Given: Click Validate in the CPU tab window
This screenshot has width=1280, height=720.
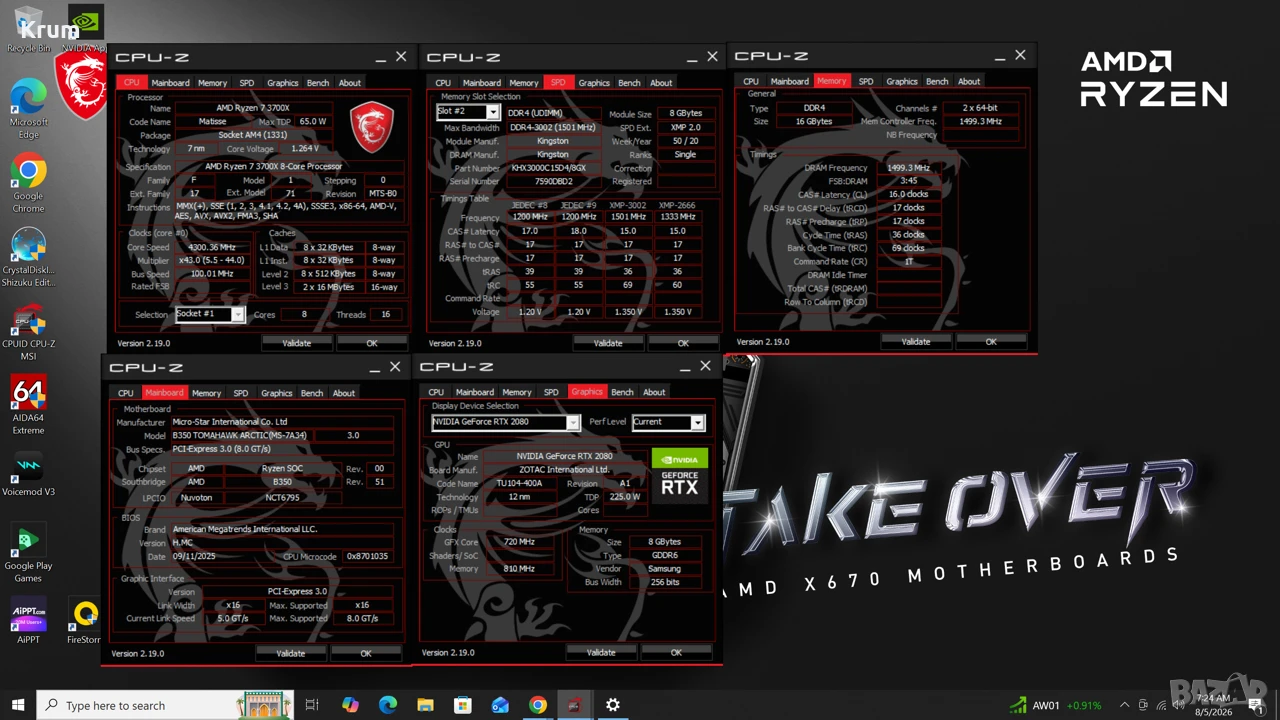Looking at the screenshot, I should 297,343.
